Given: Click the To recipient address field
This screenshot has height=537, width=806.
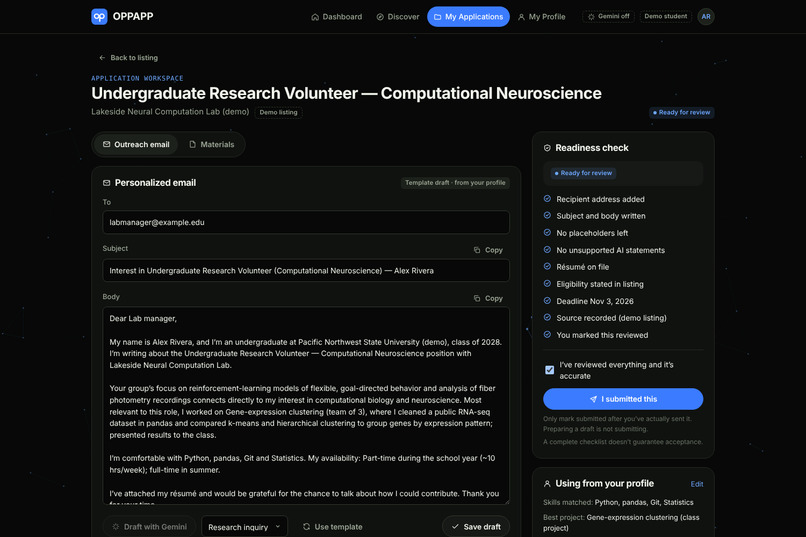Looking at the screenshot, I should pyautogui.click(x=306, y=223).
